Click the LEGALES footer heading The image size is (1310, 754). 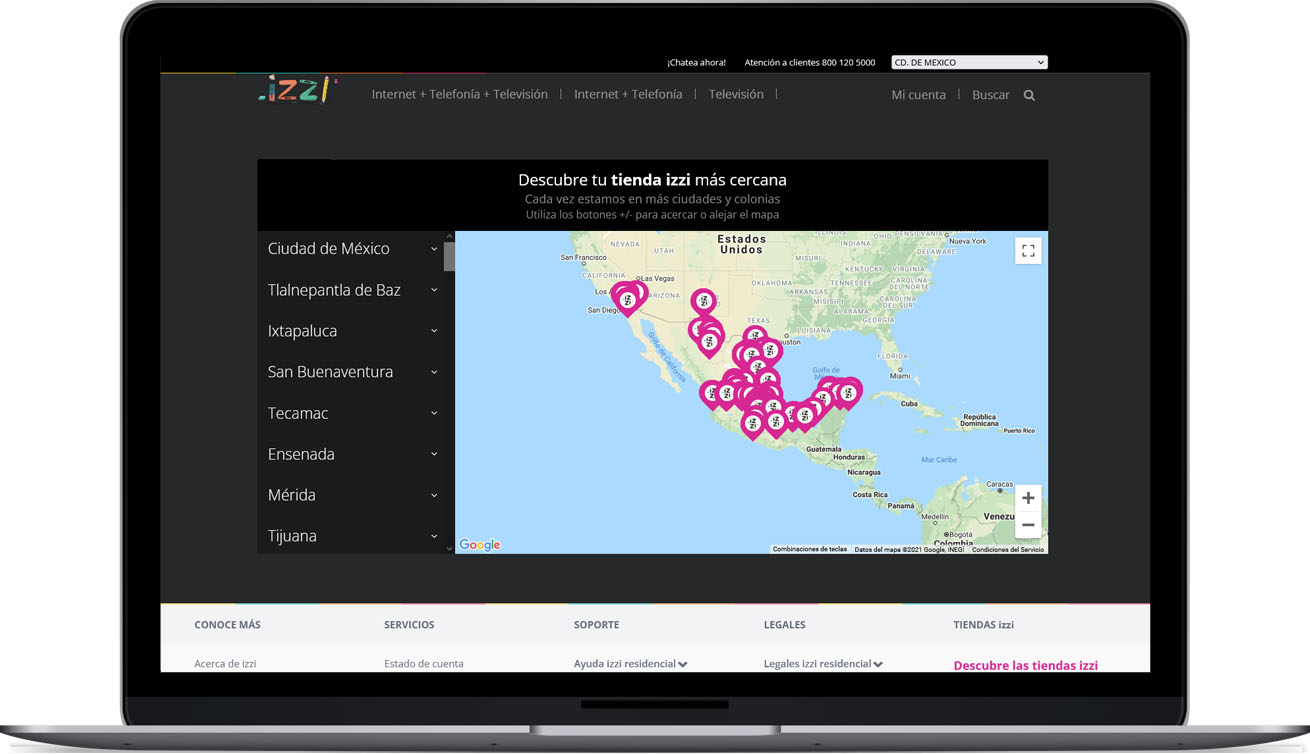(784, 625)
